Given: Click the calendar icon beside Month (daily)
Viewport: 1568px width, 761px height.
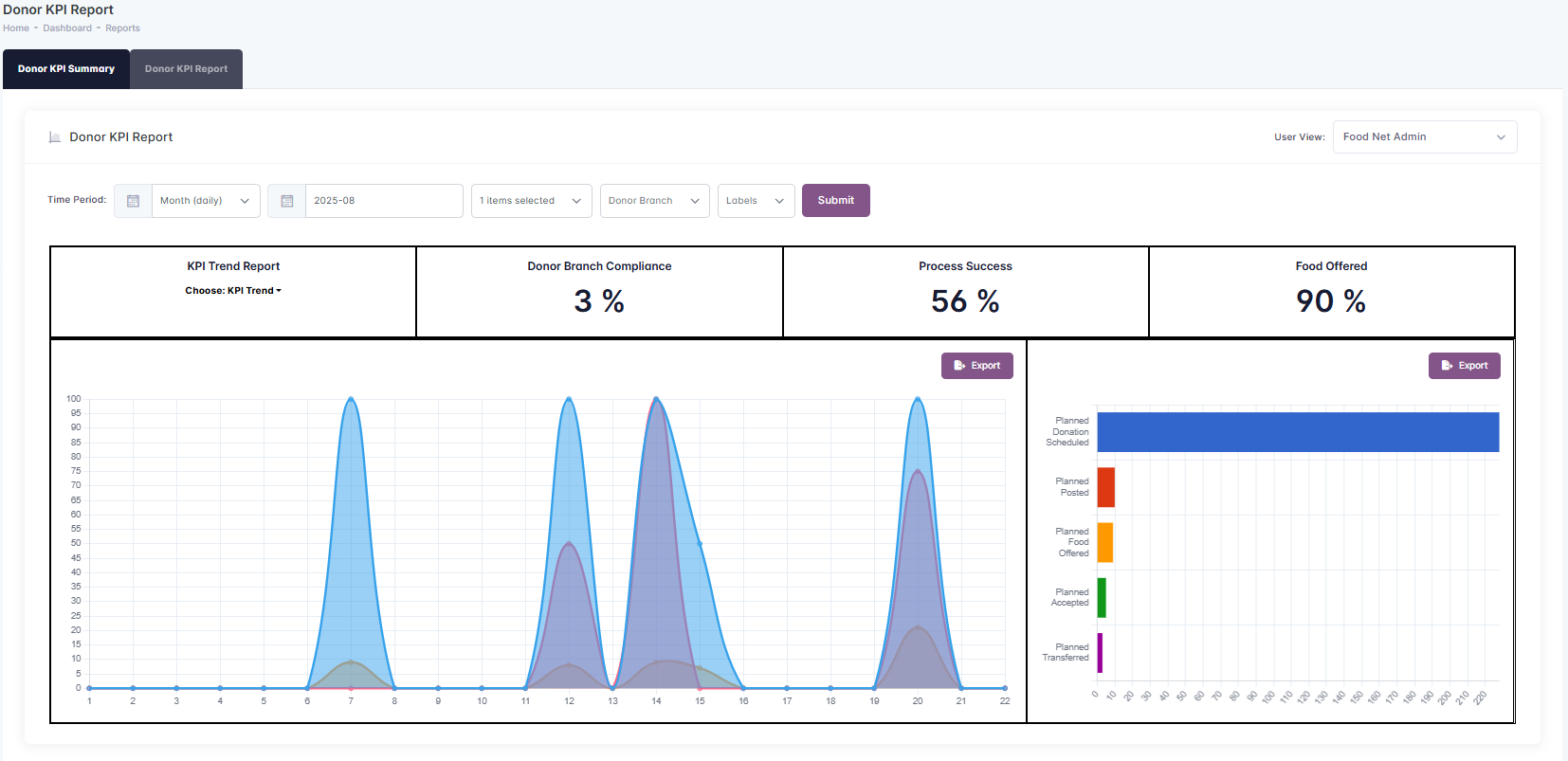Looking at the screenshot, I should point(133,201).
